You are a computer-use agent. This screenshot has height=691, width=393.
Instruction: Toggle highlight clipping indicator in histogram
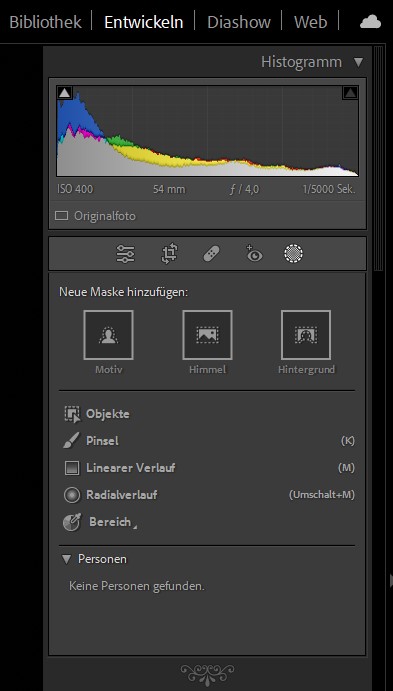350,93
